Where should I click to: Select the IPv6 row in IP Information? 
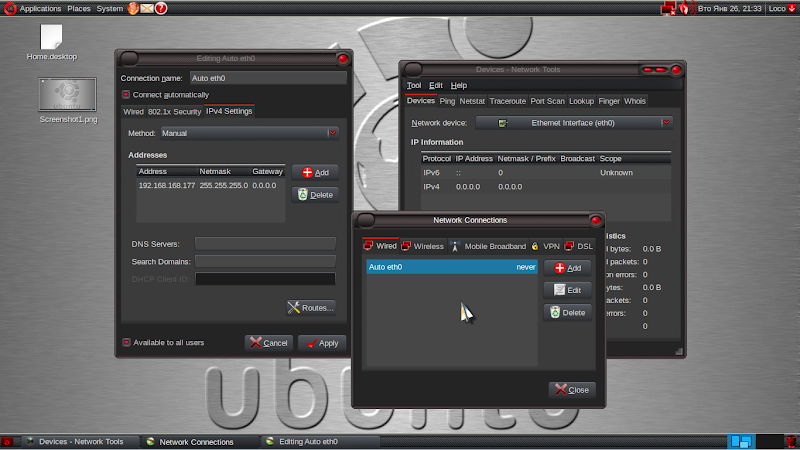pos(546,172)
